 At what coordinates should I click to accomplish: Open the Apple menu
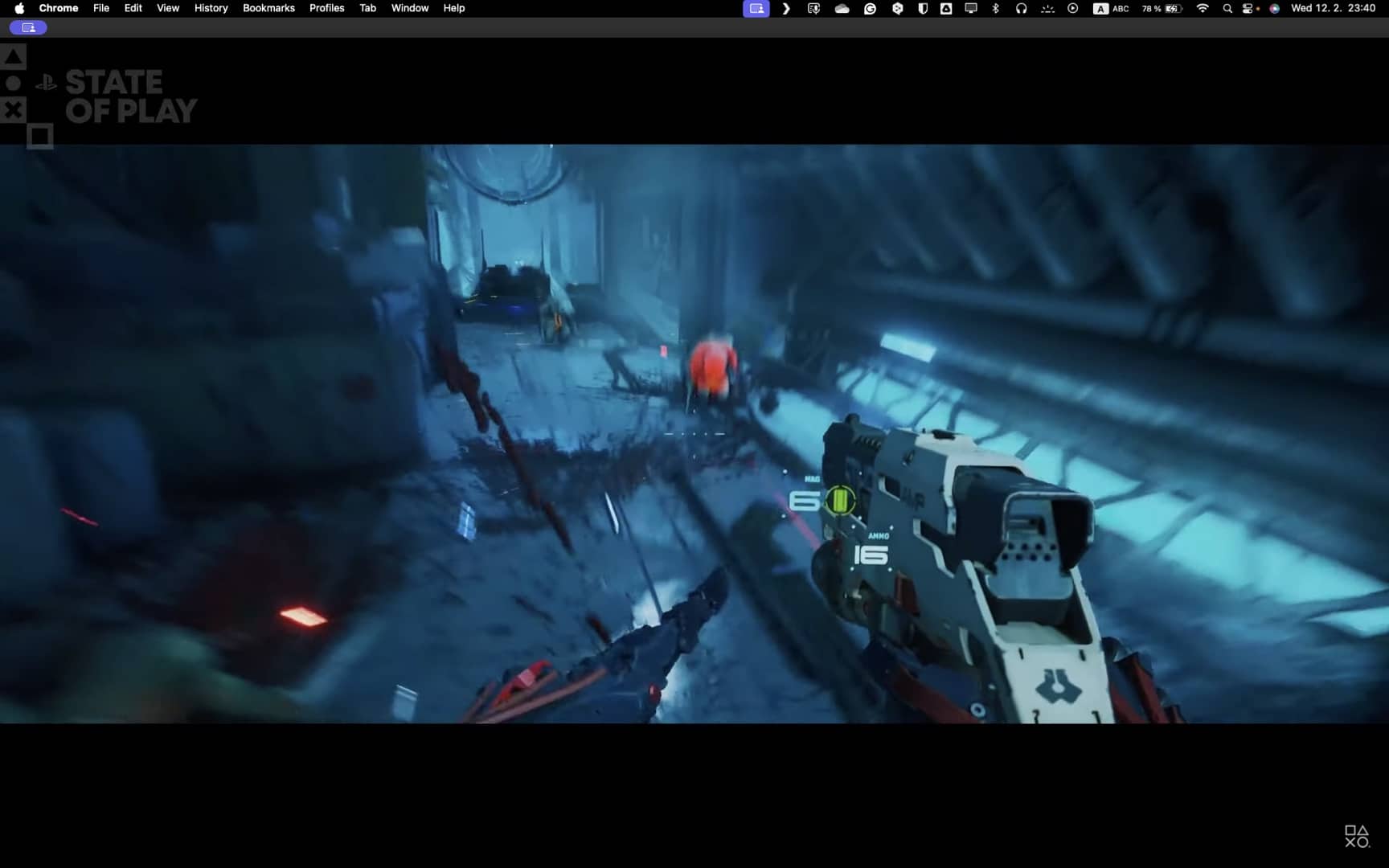(19, 8)
